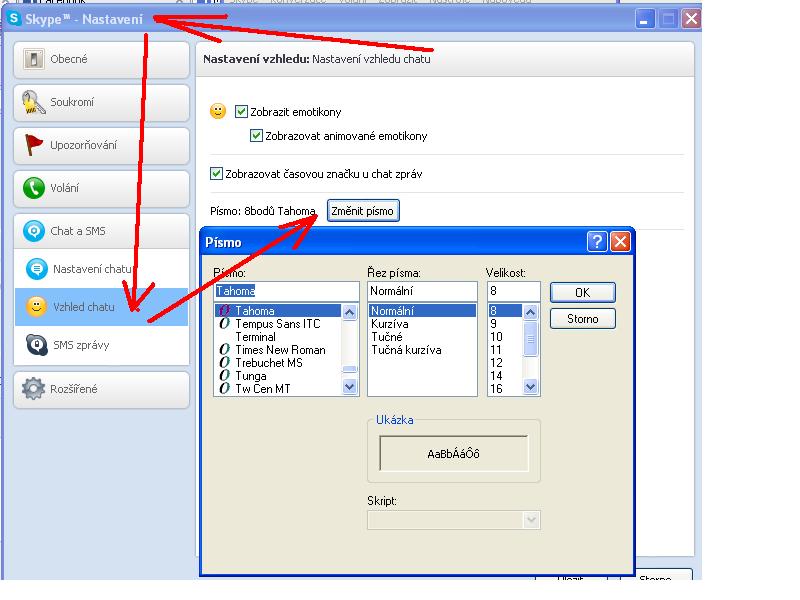Choose Tučné font style
The height and width of the screenshot is (600, 800).
tap(422, 337)
